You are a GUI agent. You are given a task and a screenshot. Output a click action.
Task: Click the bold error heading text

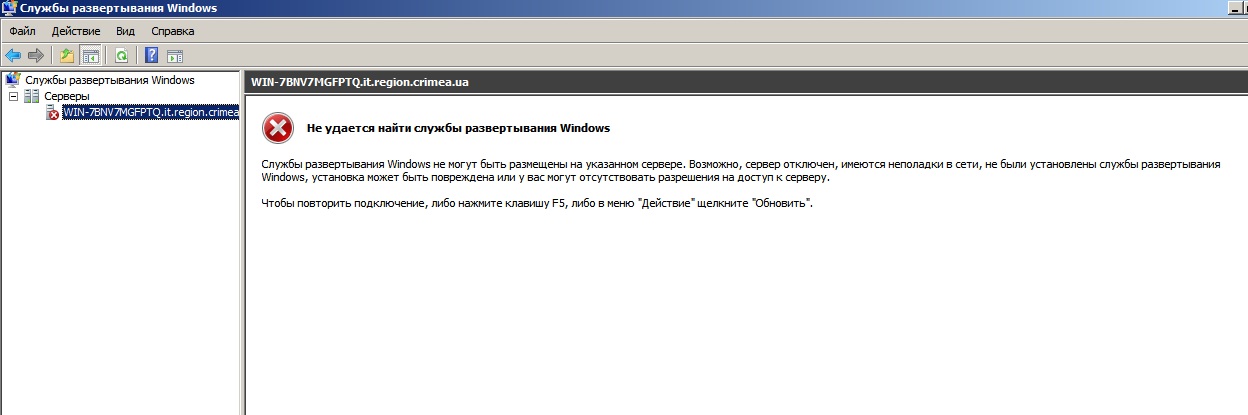458,128
